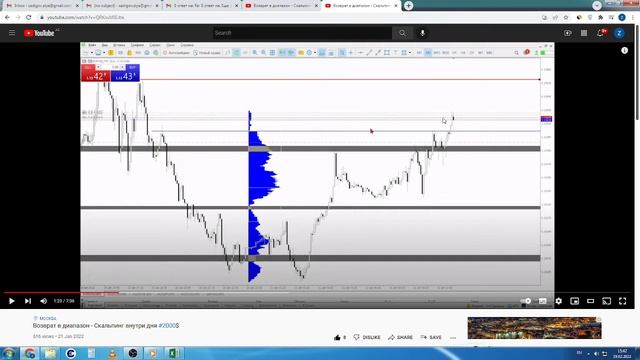This screenshot has height=360, width=640.
Task: Reload the current page
Action: click(29, 18)
